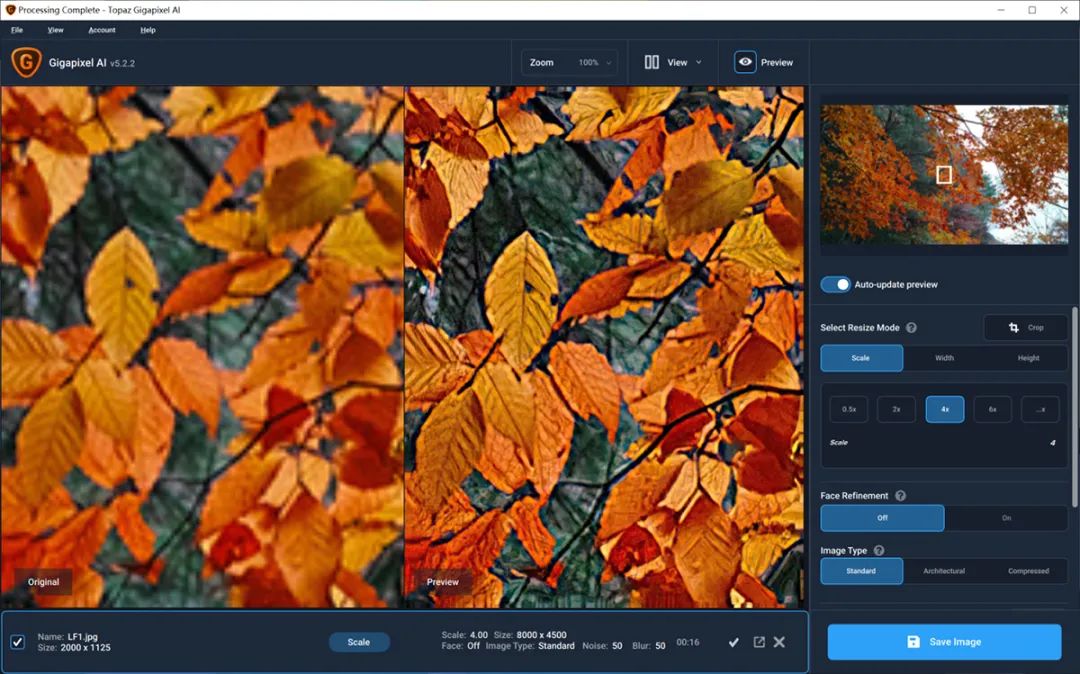Image resolution: width=1080 pixels, height=674 pixels.
Task: Open the File menu
Action: point(17,30)
